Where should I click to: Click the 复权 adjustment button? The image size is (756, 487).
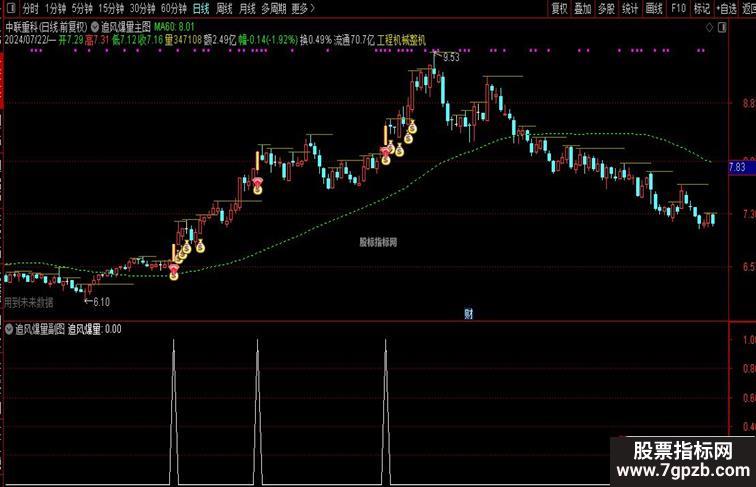pyautogui.click(x=559, y=8)
